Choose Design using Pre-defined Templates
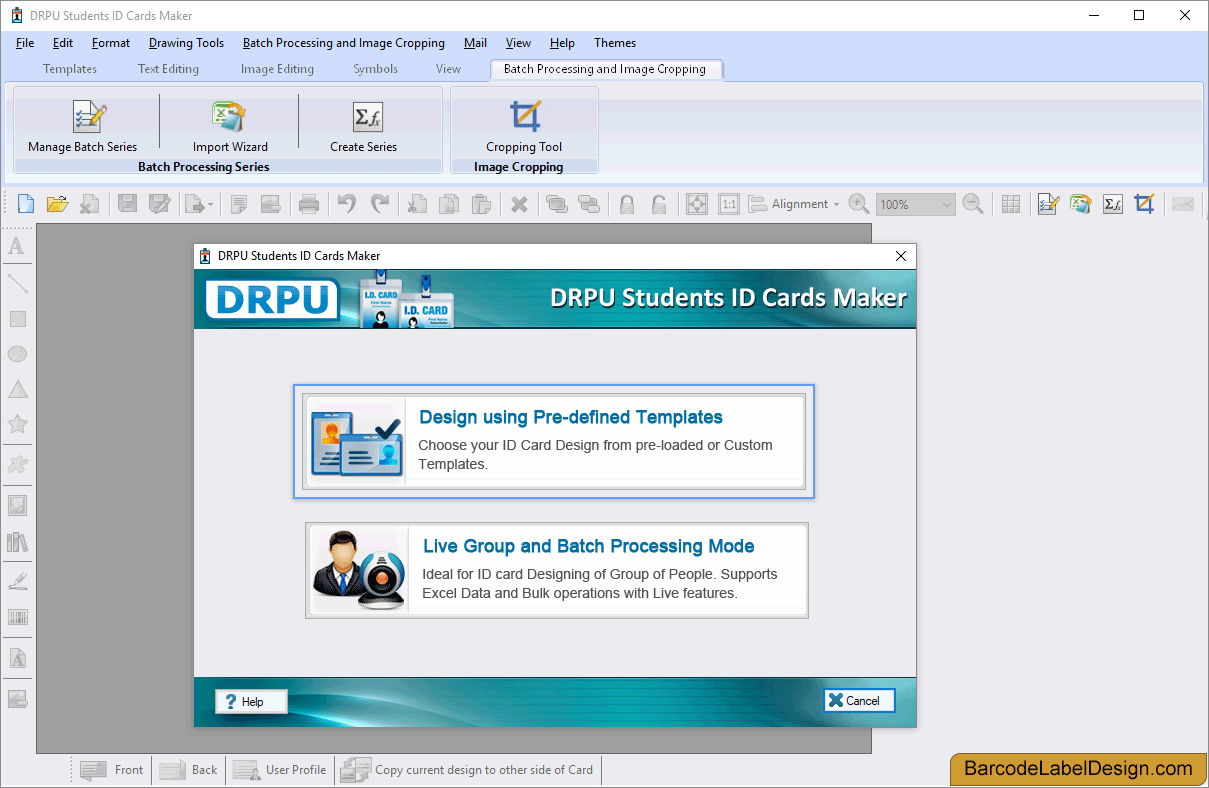1209x788 pixels. click(554, 441)
